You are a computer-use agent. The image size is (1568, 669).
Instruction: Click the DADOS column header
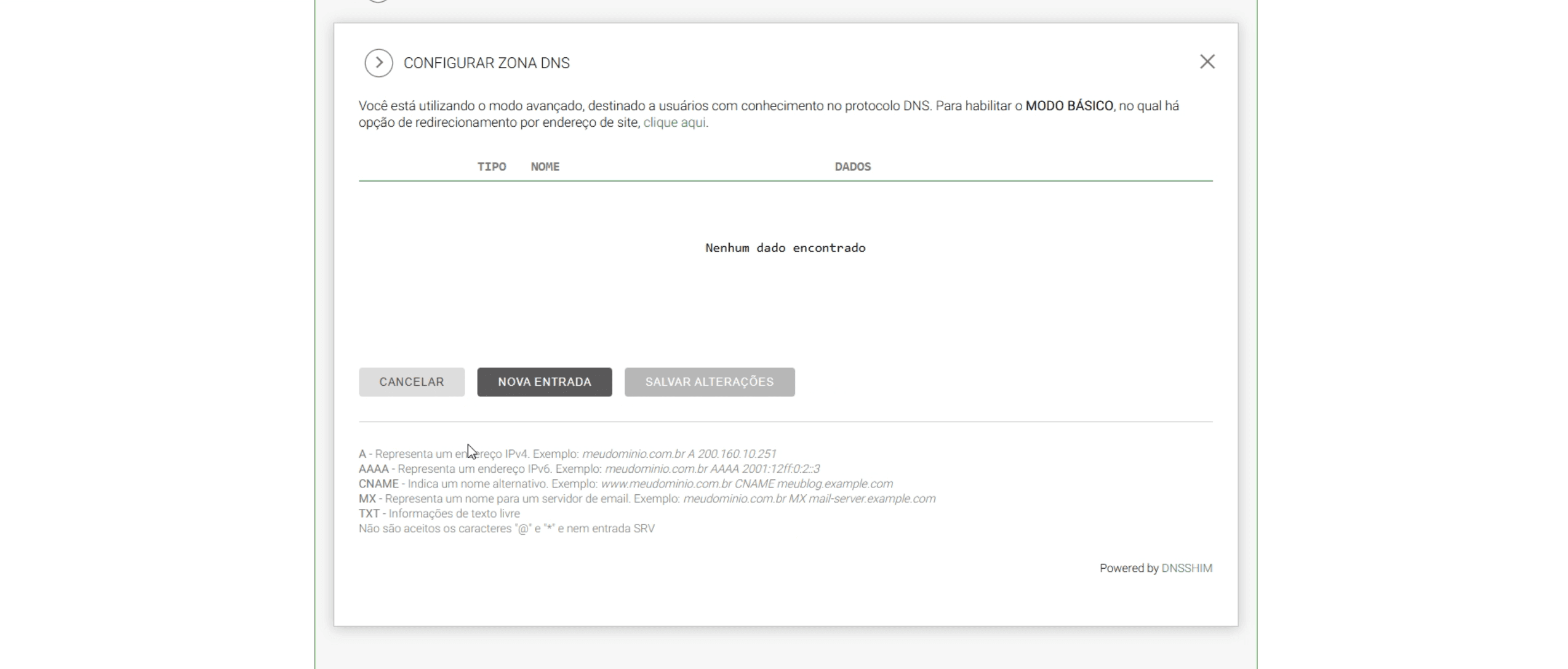(x=852, y=167)
